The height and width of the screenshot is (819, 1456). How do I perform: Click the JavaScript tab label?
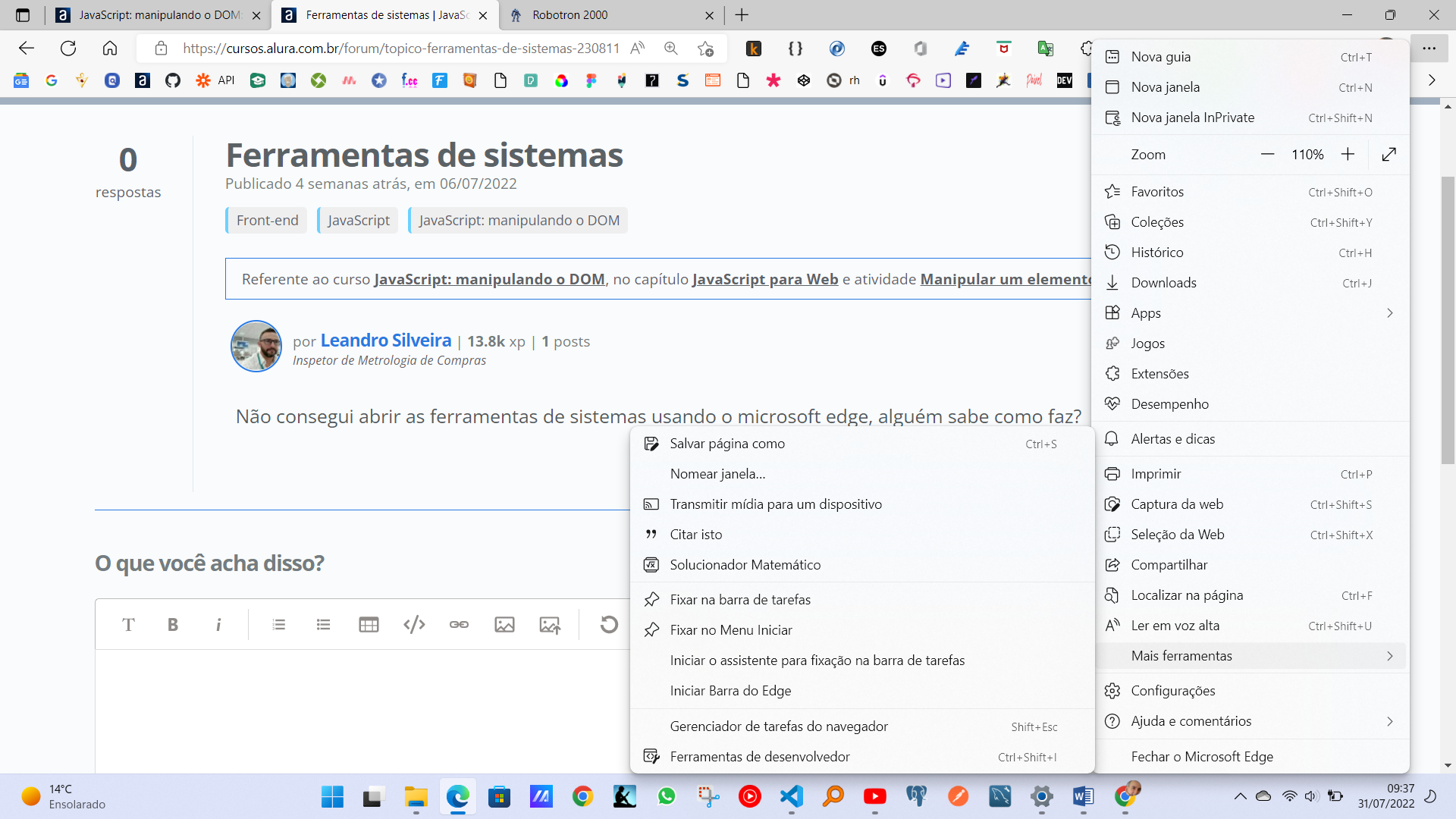tap(359, 220)
